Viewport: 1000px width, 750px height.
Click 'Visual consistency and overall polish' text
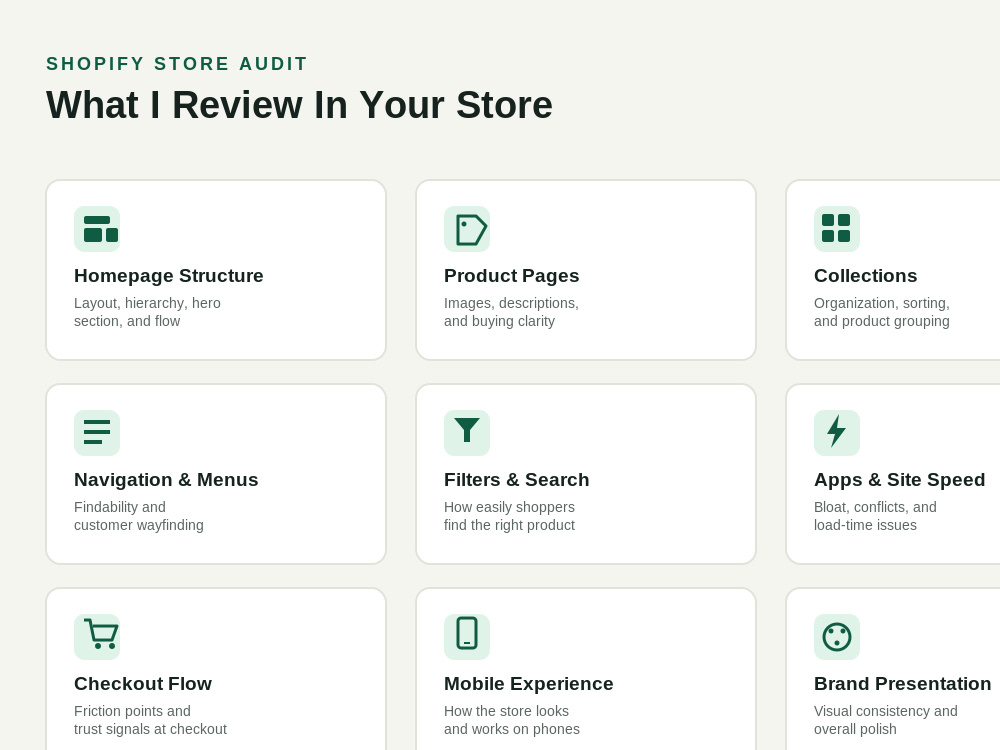(x=886, y=720)
